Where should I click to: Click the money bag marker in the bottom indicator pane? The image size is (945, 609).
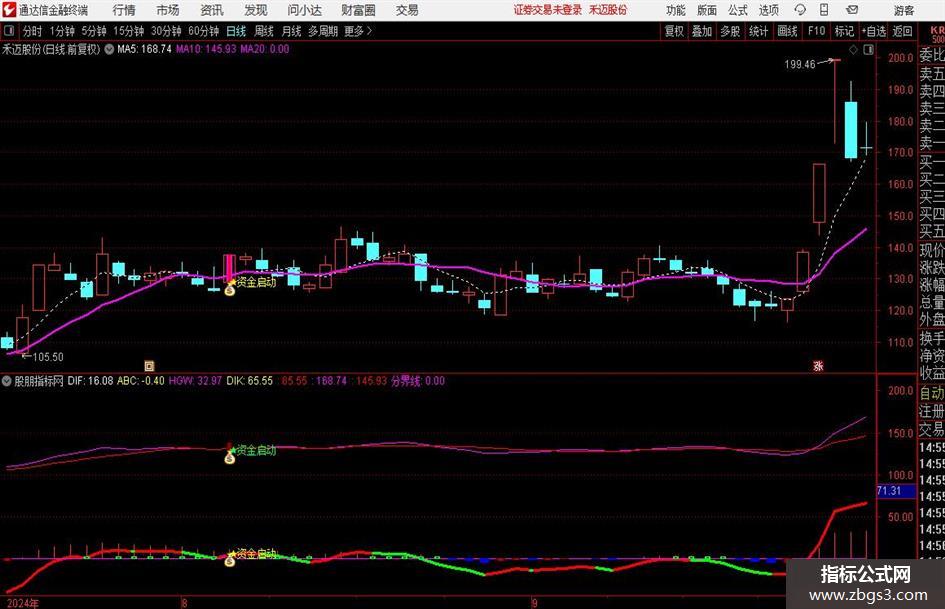(x=230, y=561)
